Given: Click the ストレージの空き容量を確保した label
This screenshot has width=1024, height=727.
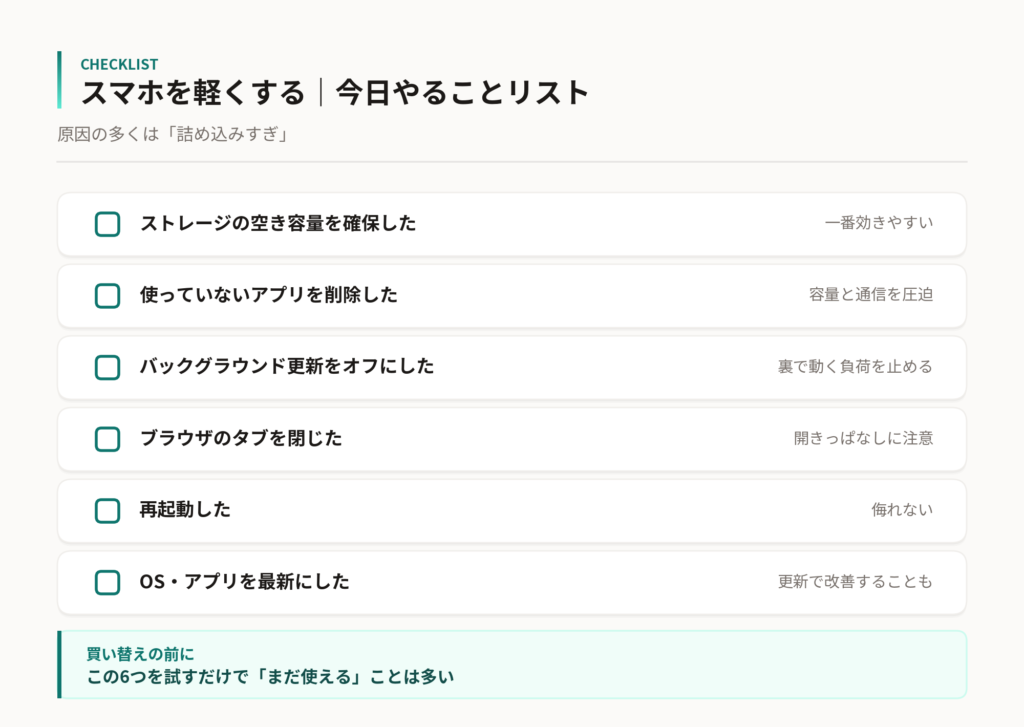Looking at the screenshot, I should click(278, 223).
